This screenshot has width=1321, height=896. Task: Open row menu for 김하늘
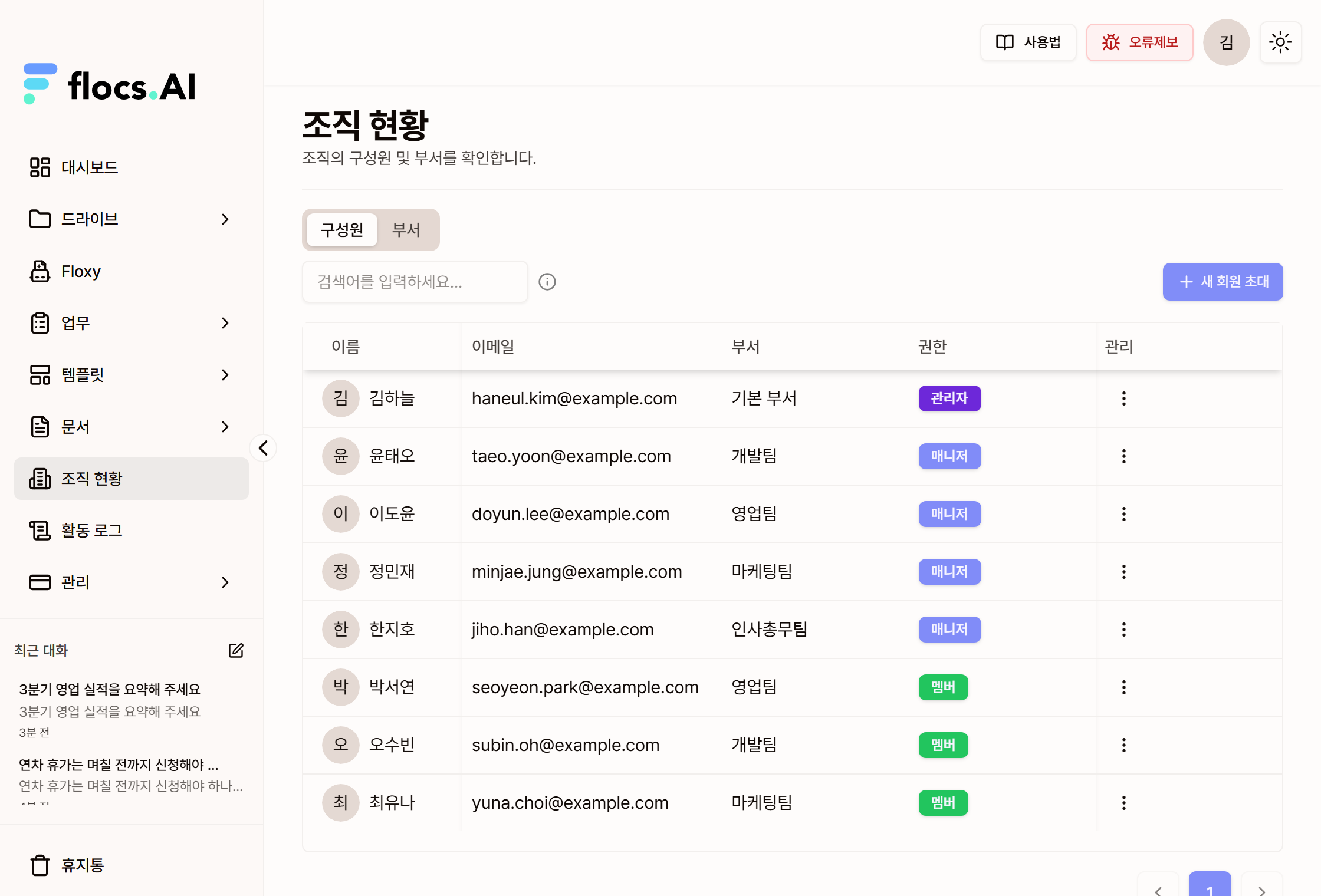(1124, 398)
